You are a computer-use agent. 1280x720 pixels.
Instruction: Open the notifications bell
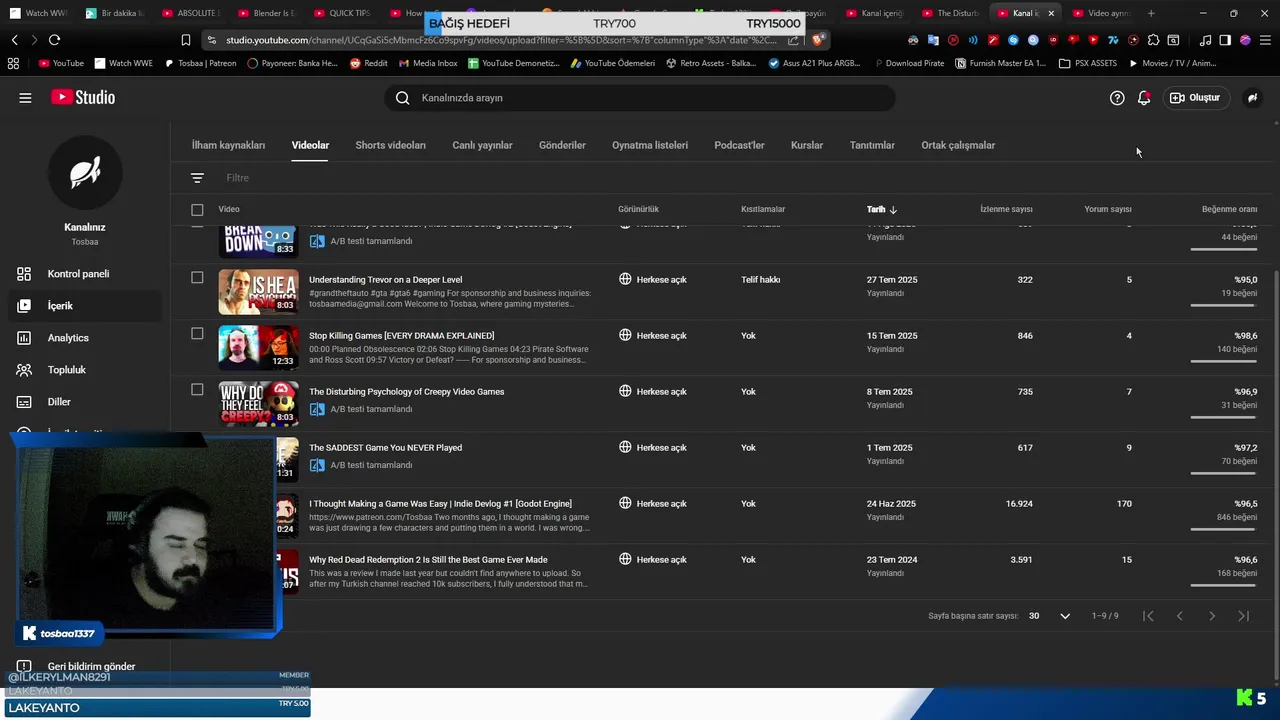(1144, 98)
